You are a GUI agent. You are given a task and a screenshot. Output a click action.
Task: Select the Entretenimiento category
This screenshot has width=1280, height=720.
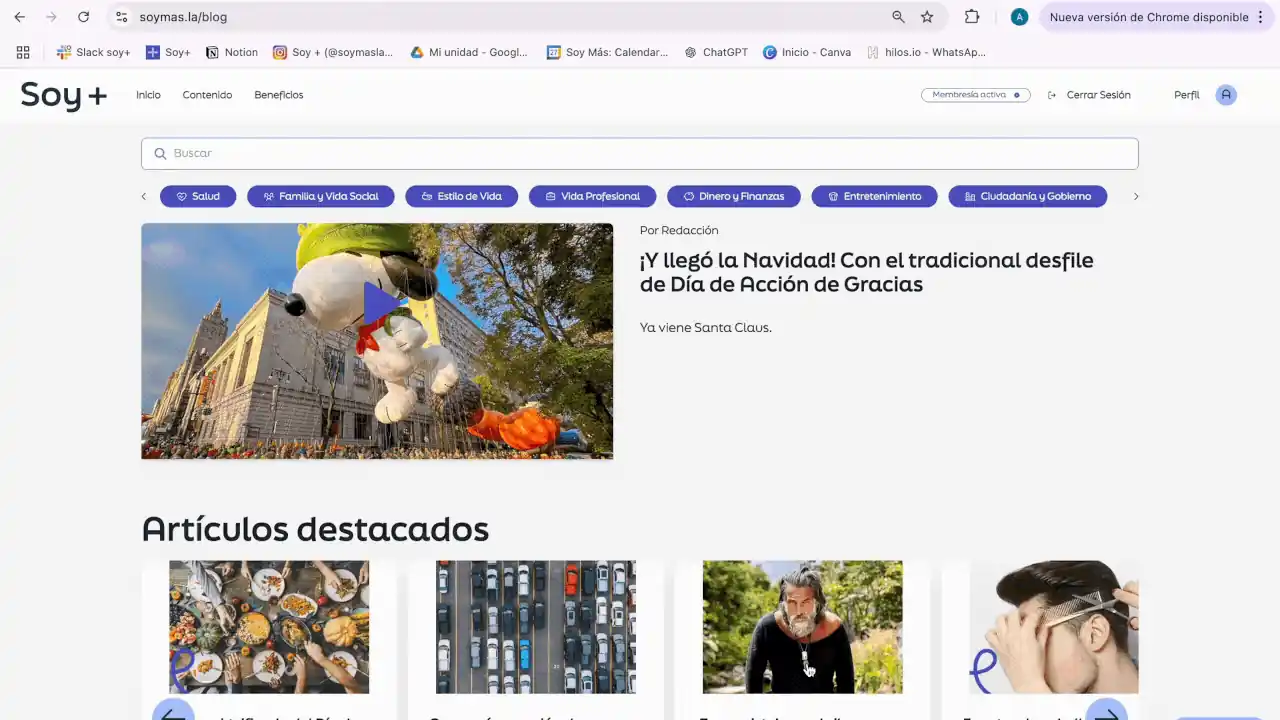coord(874,196)
